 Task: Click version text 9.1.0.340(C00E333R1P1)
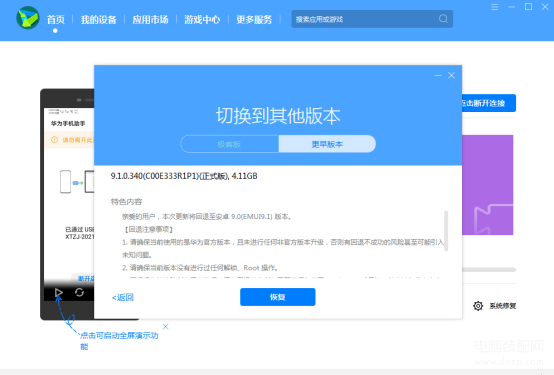click(x=155, y=176)
